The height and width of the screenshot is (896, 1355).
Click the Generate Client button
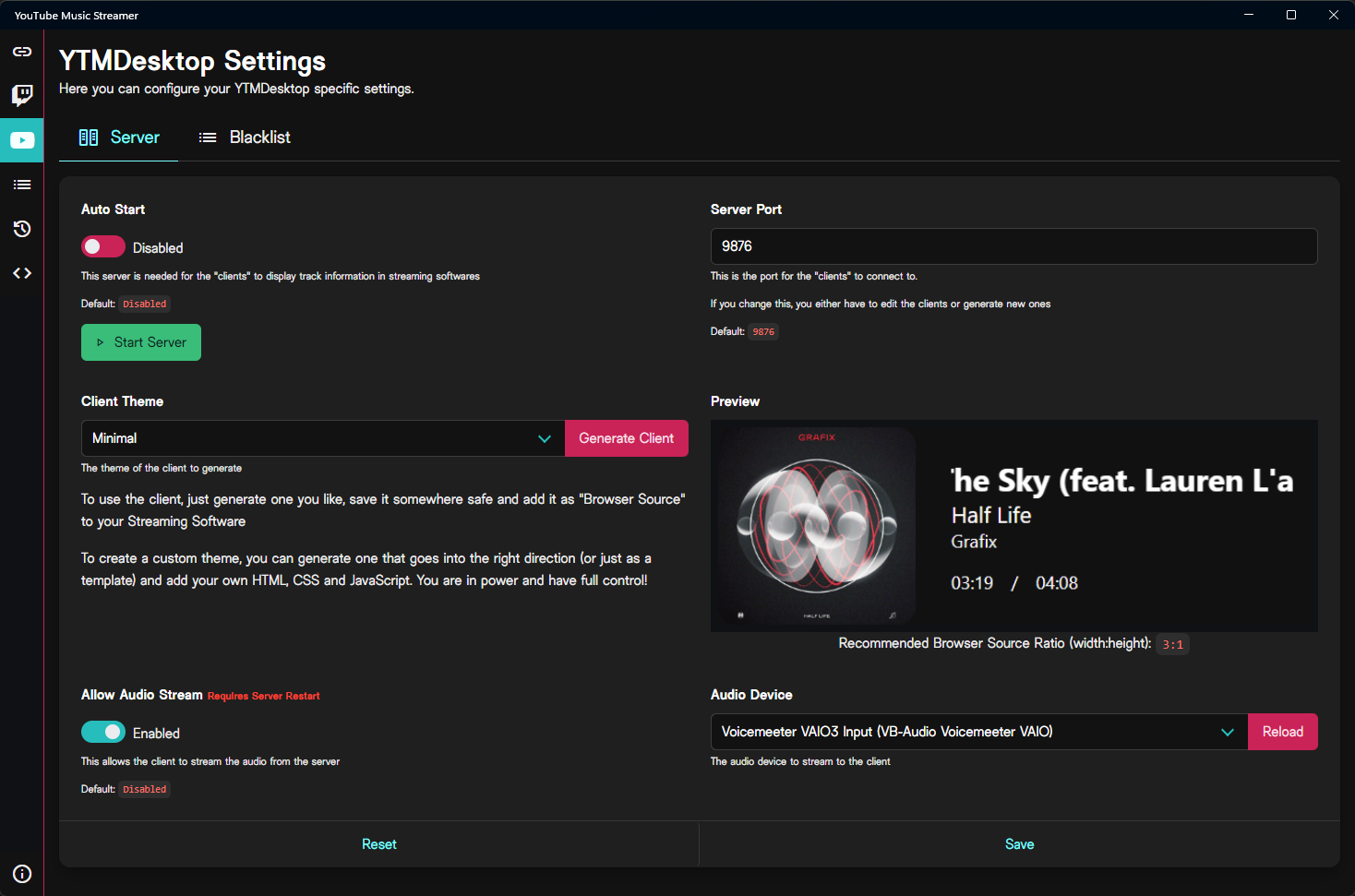pyautogui.click(x=627, y=438)
